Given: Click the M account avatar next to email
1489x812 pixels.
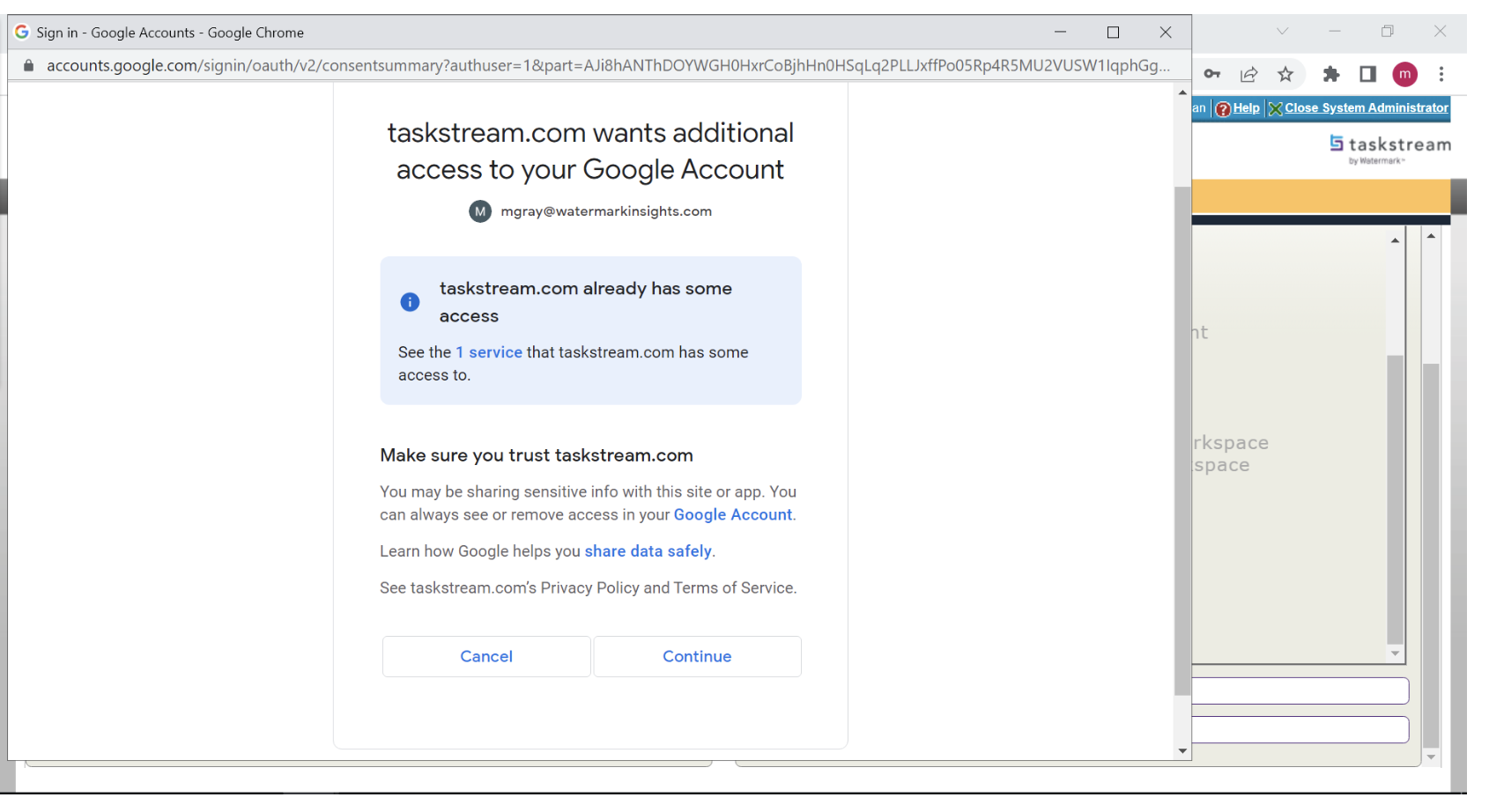Looking at the screenshot, I should (480, 211).
